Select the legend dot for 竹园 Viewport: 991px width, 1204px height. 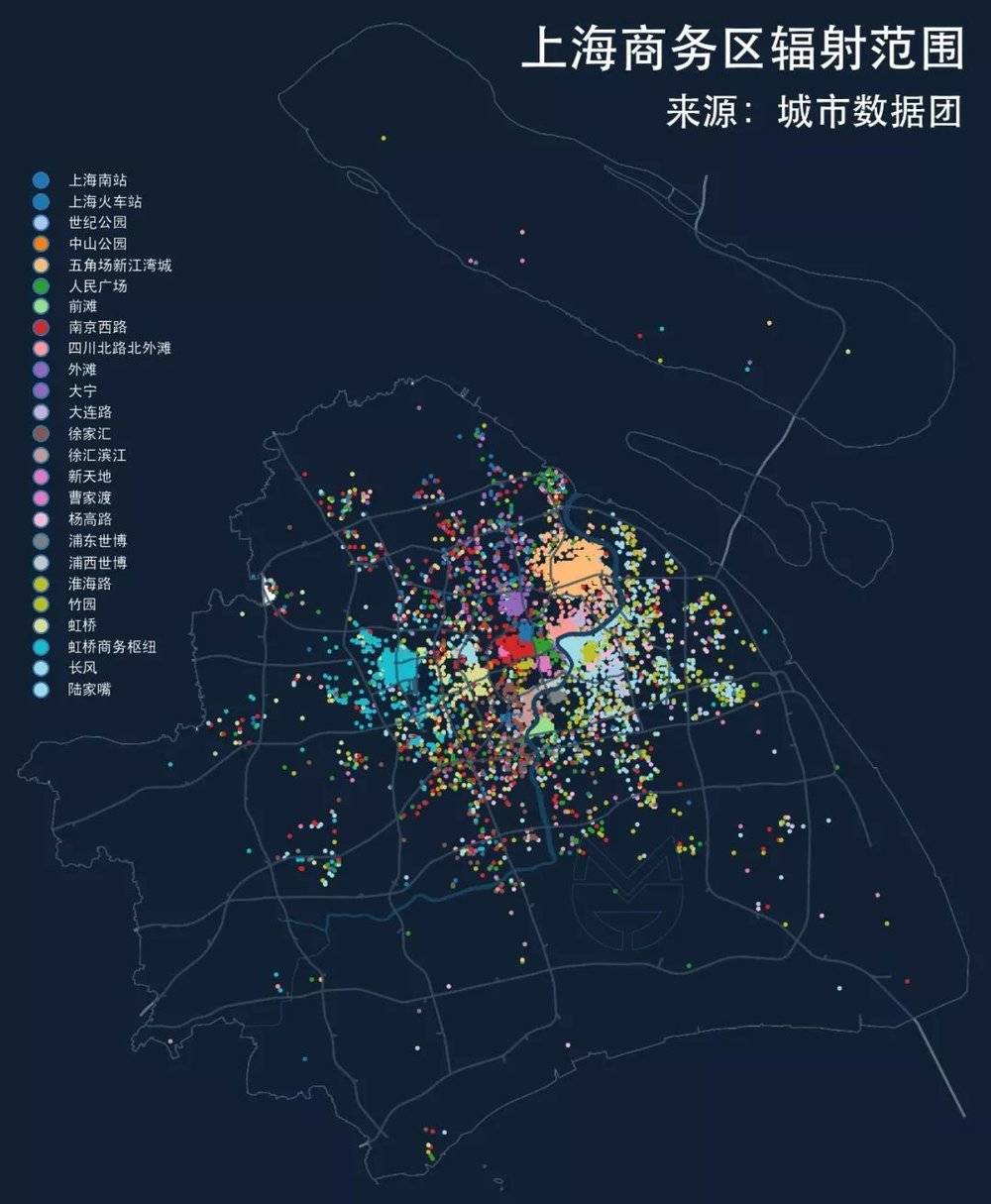pyautogui.click(x=41, y=604)
